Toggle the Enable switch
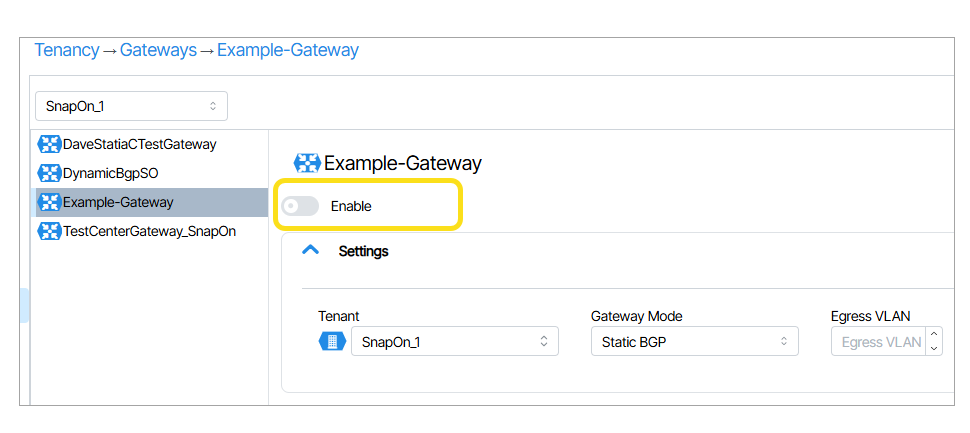The image size is (970, 433). click(x=300, y=206)
